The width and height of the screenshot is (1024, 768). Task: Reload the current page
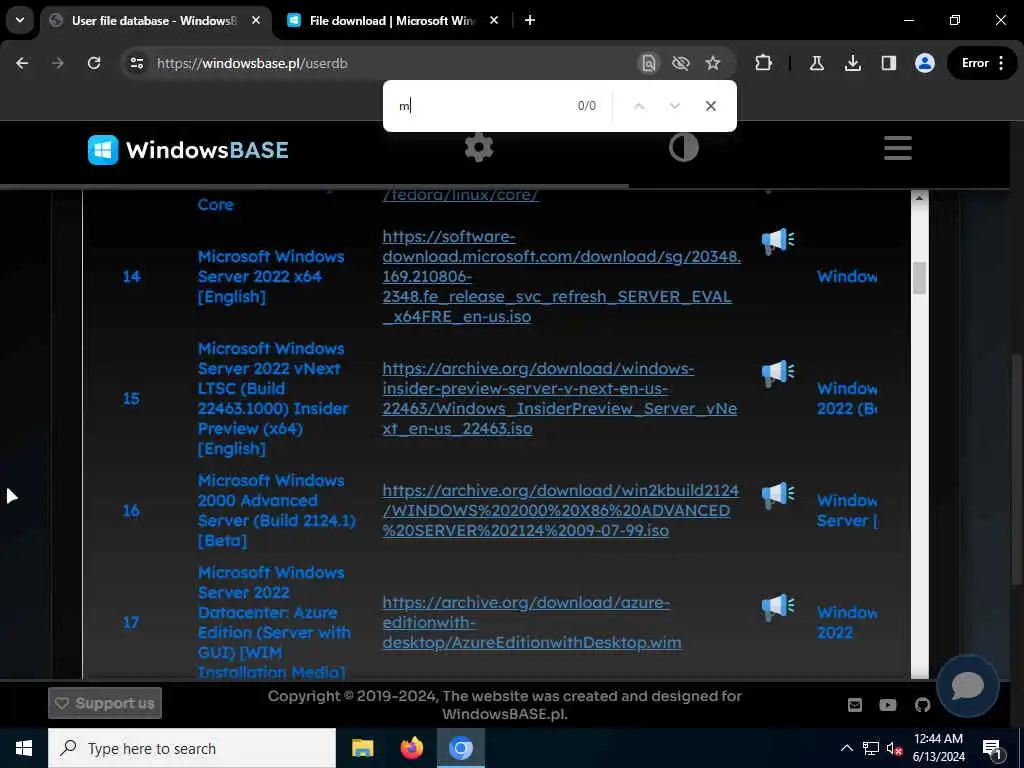(94, 63)
